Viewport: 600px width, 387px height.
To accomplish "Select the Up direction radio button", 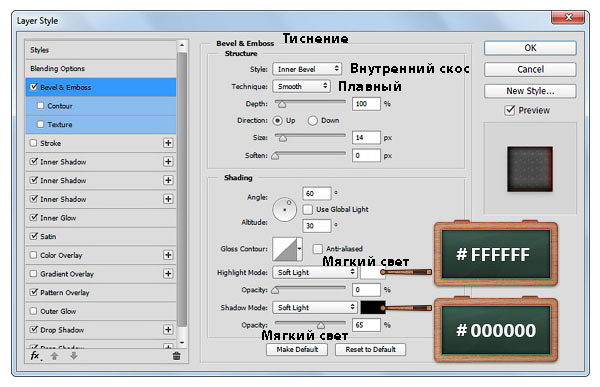I will pyautogui.click(x=277, y=121).
